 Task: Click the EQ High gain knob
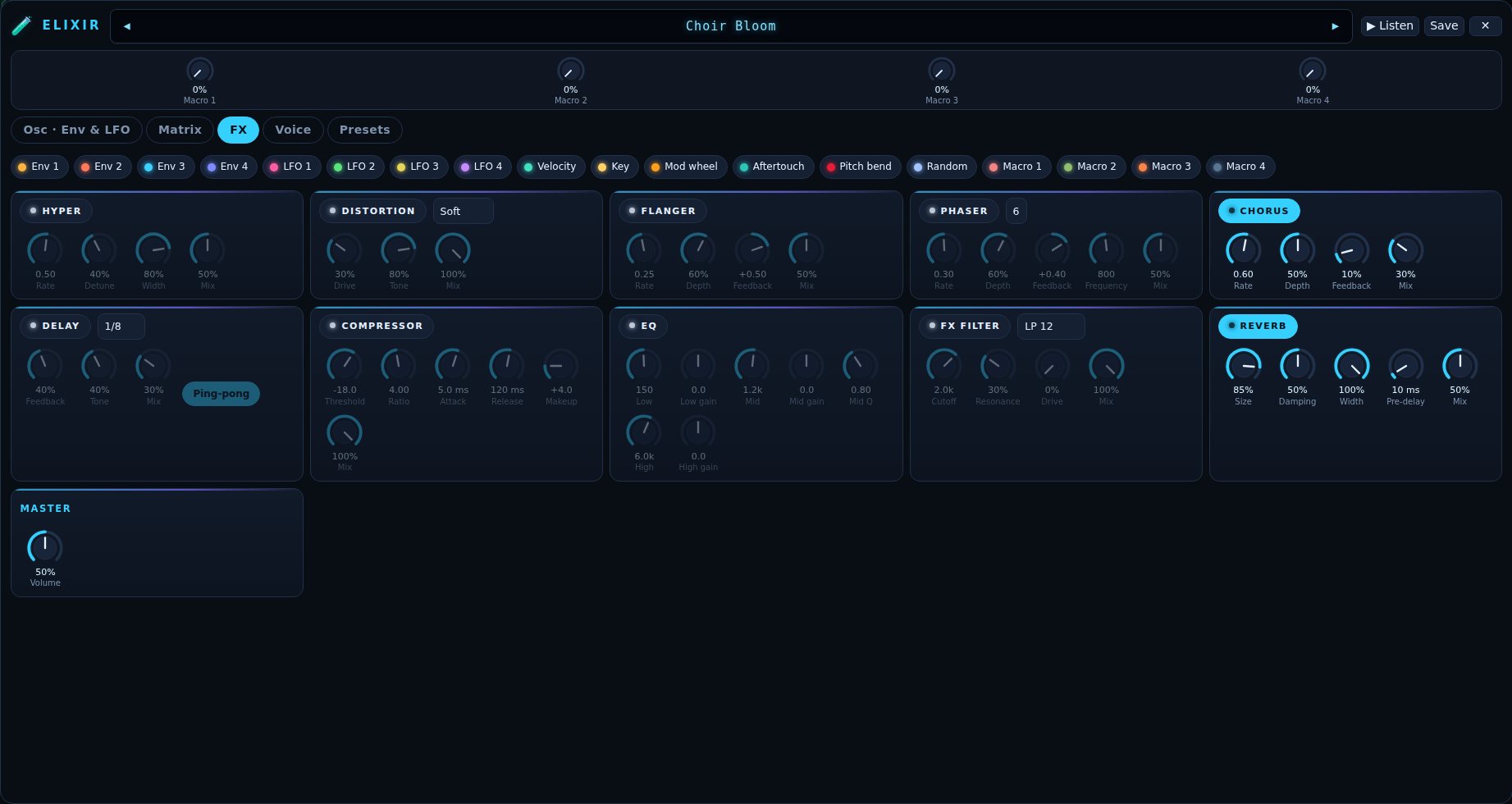[x=698, y=432]
